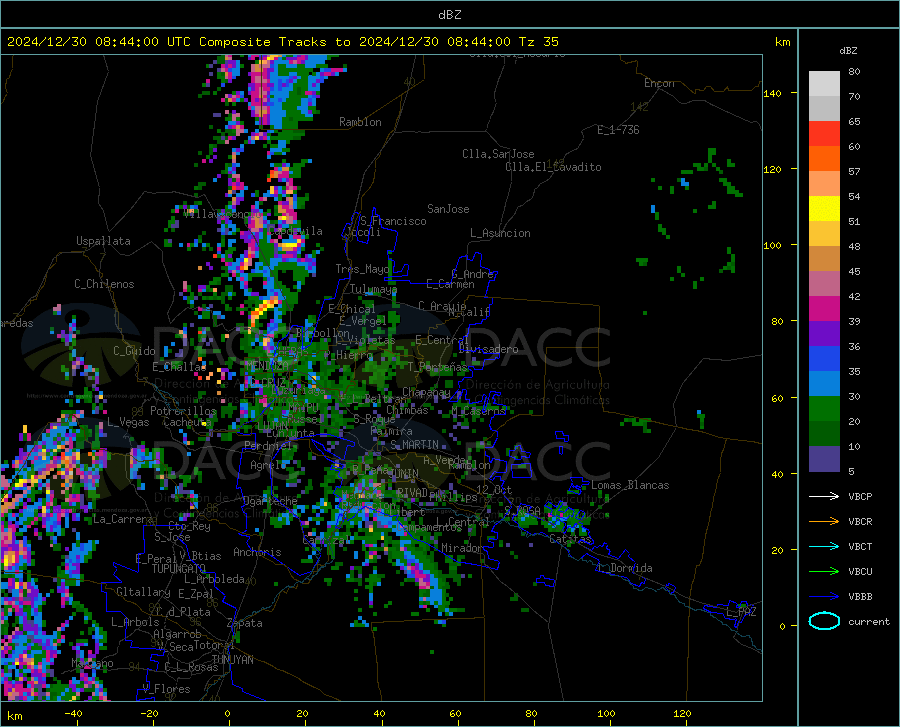The height and width of the screenshot is (727, 900).
Task: Click the 'Tres_Mayo' map label
Action: 362,269
